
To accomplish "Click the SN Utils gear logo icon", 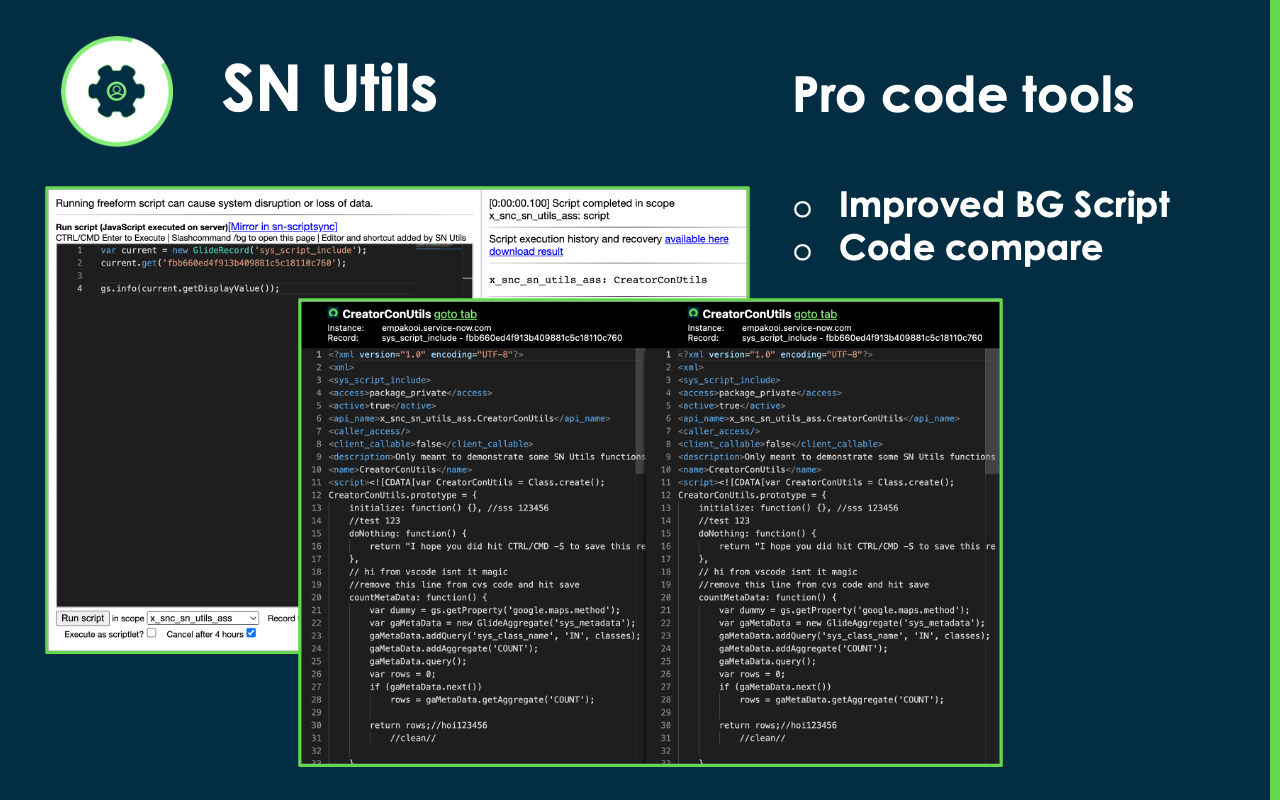I will point(117,90).
